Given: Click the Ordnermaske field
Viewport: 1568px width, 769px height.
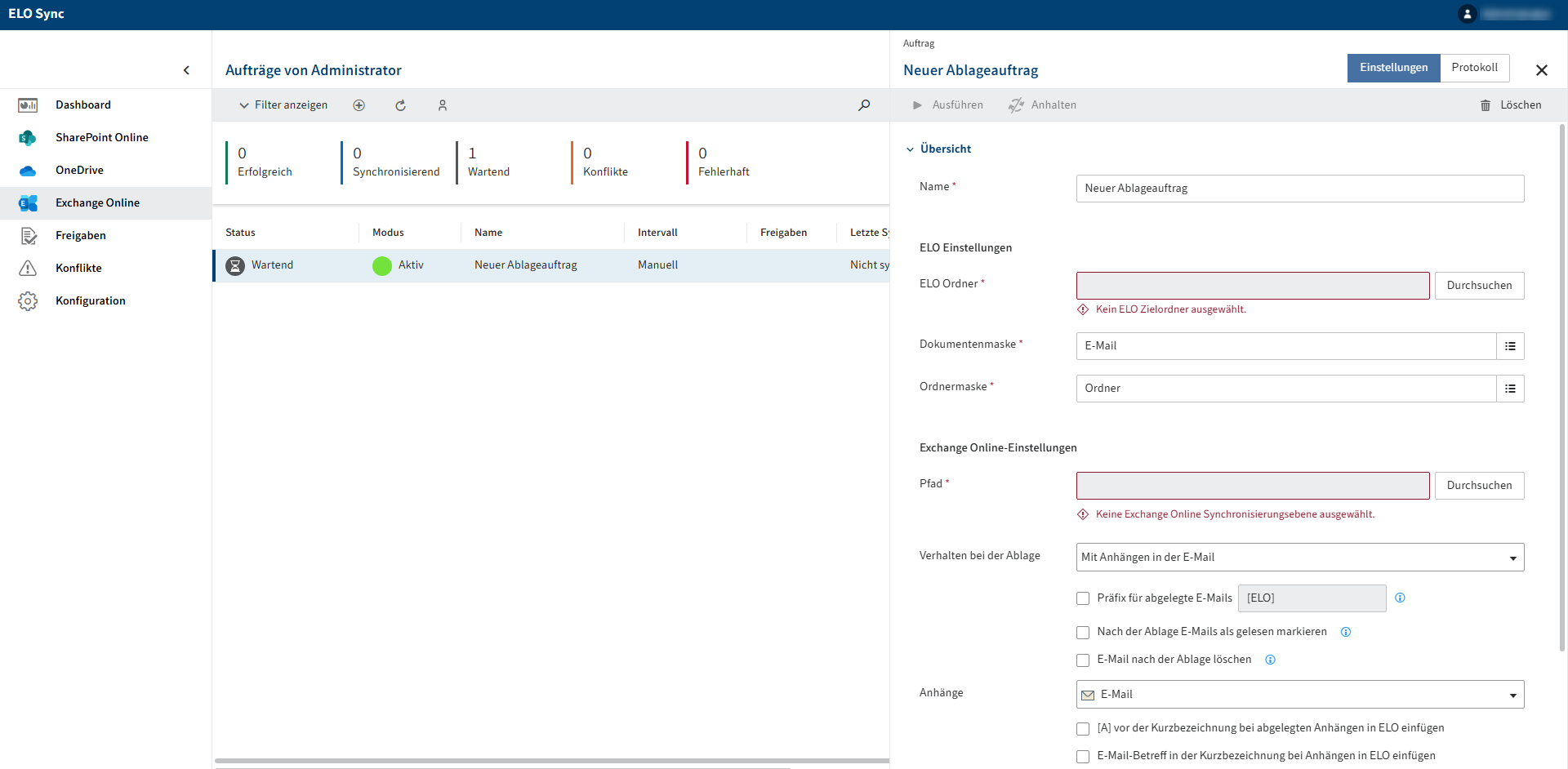Looking at the screenshot, I should click(1286, 389).
